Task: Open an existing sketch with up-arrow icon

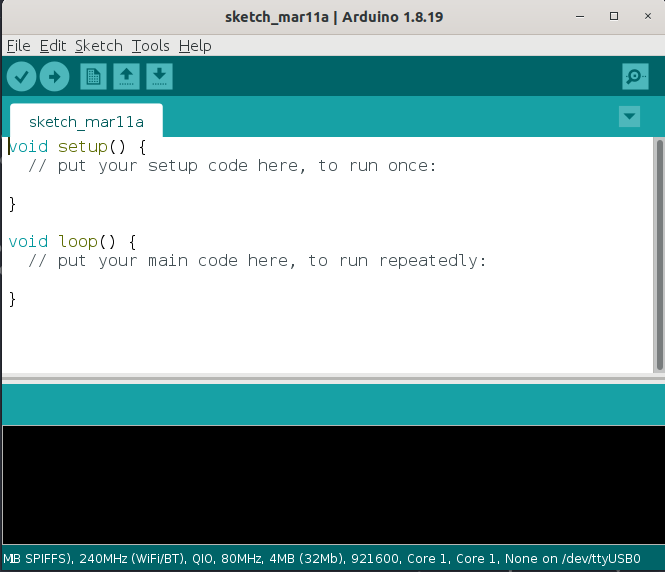Action: pyautogui.click(x=126, y=77)
